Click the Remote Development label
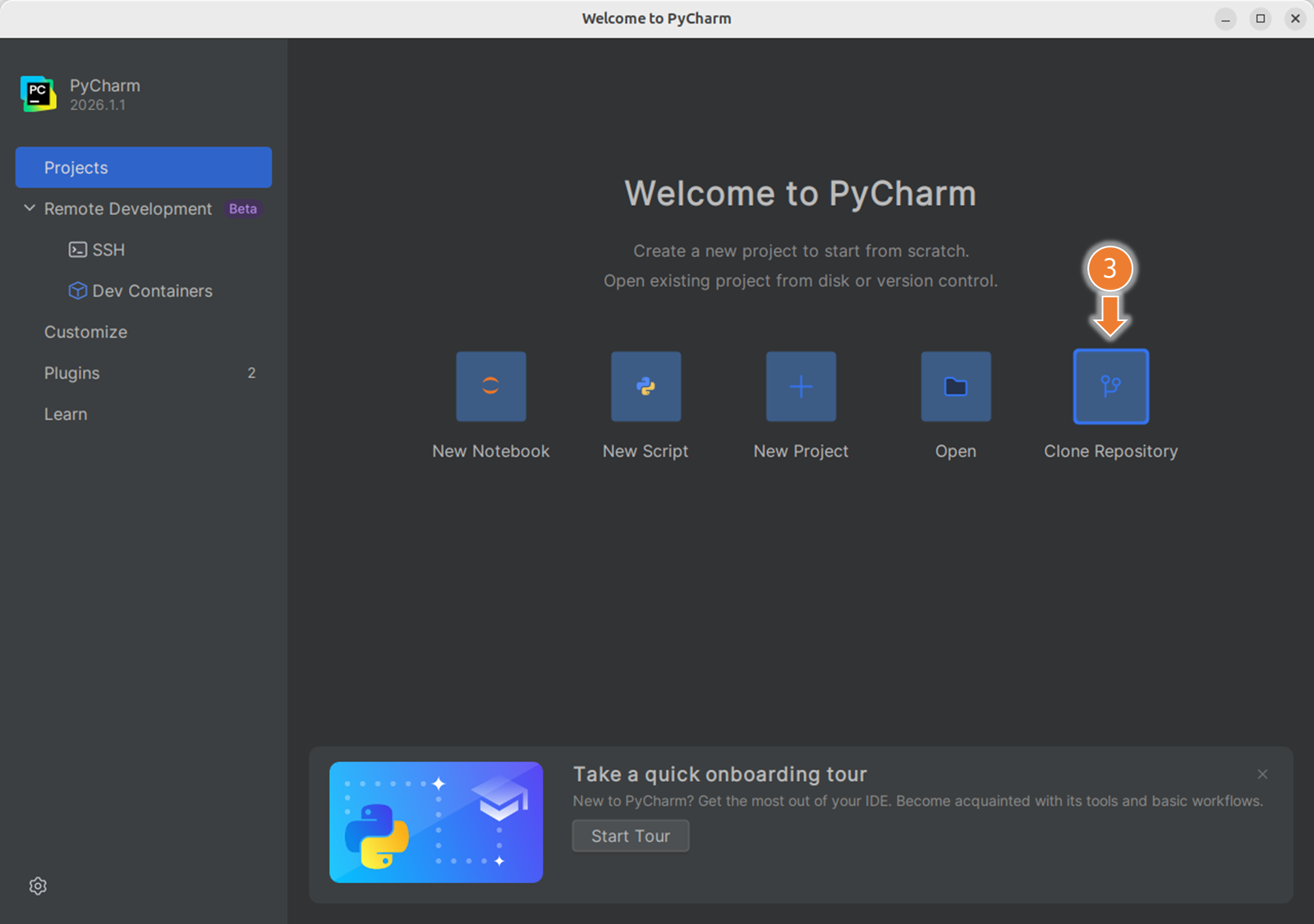The image size is (1314, 924). click(128, 209)
